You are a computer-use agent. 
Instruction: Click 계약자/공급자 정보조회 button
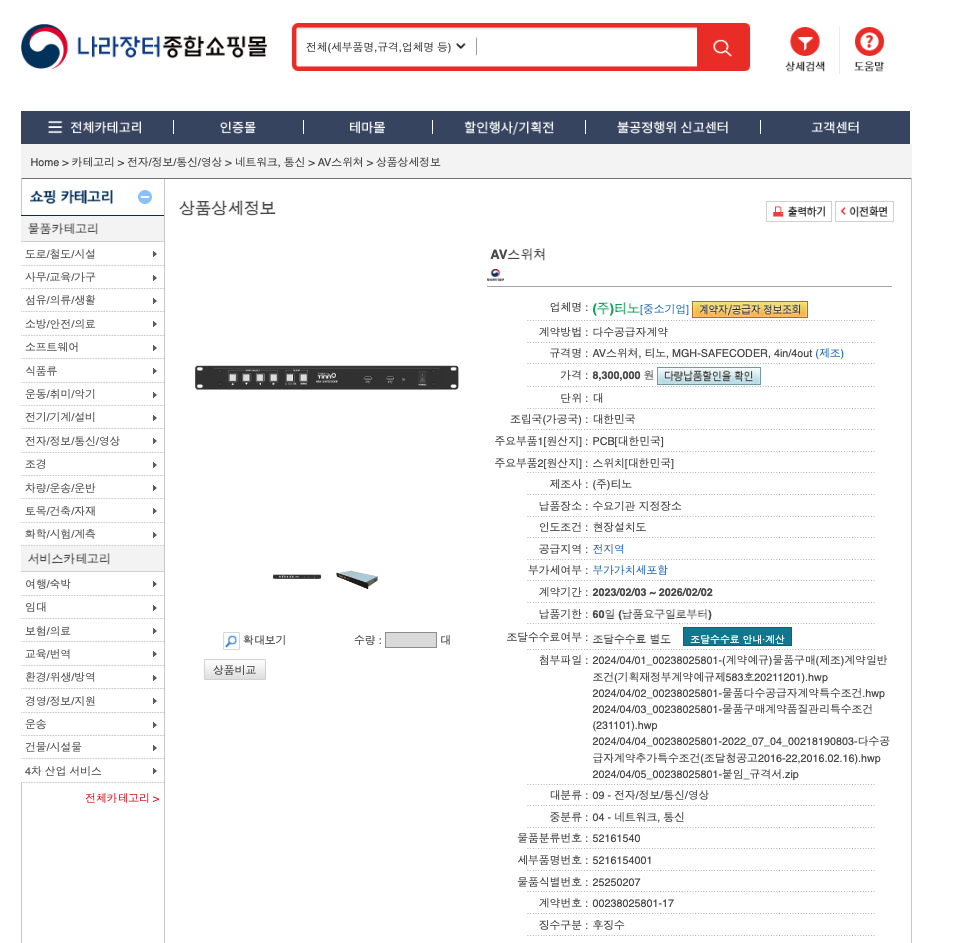click(749, 309)
